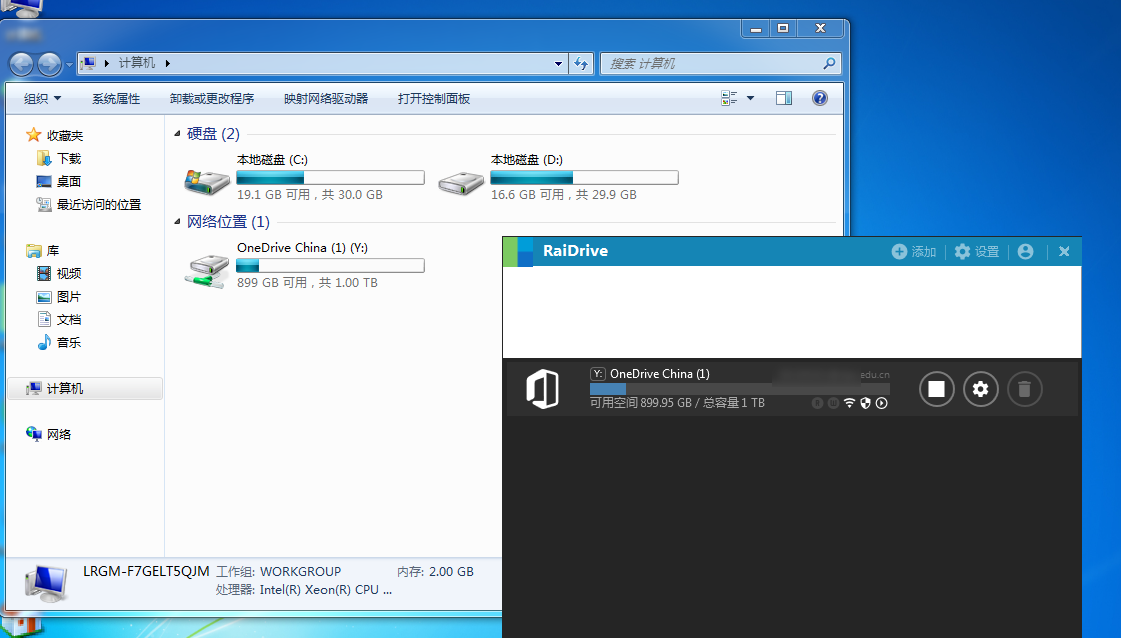Open 设置 in the RaiDrive title bar

click(x=977, y=251)
